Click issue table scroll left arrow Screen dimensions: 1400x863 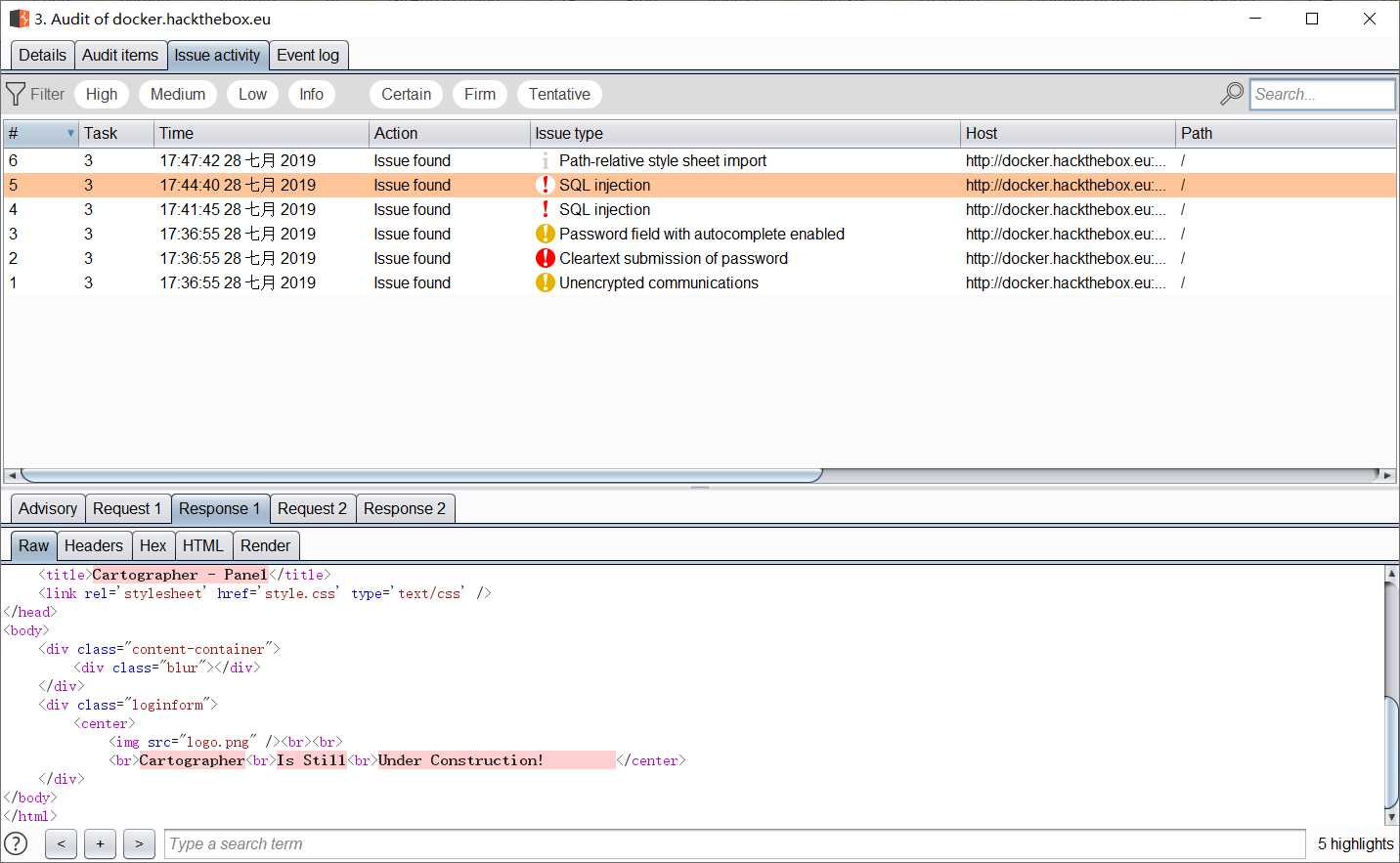pos(12,475)
